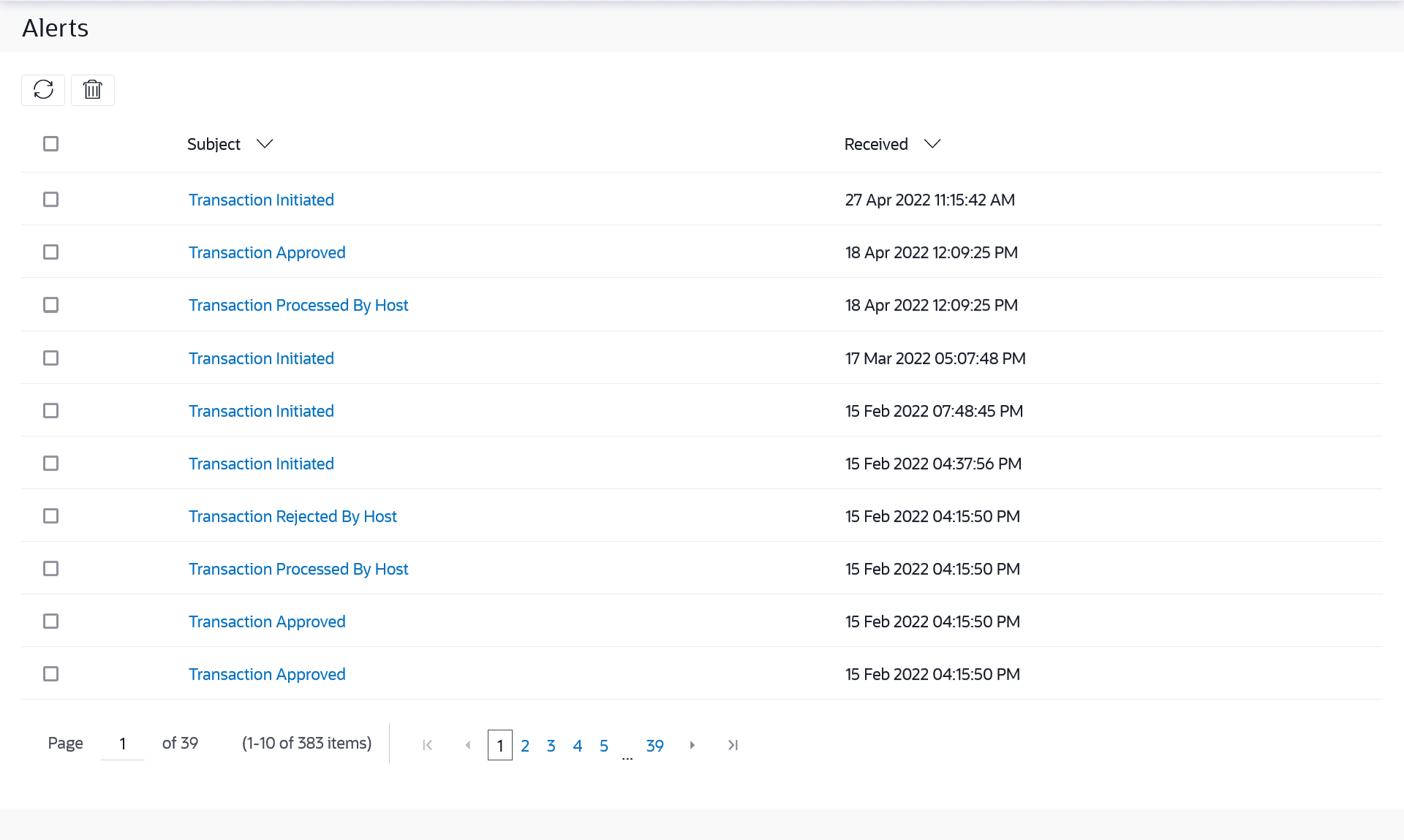This screenshot has width=1404, height=840.
Task: Click the previous page arrow icon
Action: [468, 745]
